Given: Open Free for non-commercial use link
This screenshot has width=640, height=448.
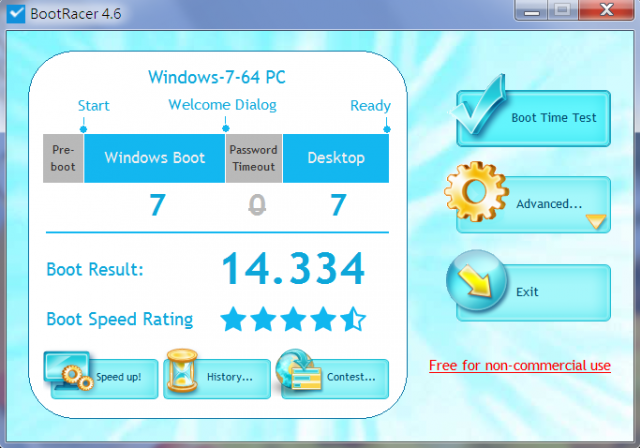Looking at the screenshot, I should pos(520,365).
